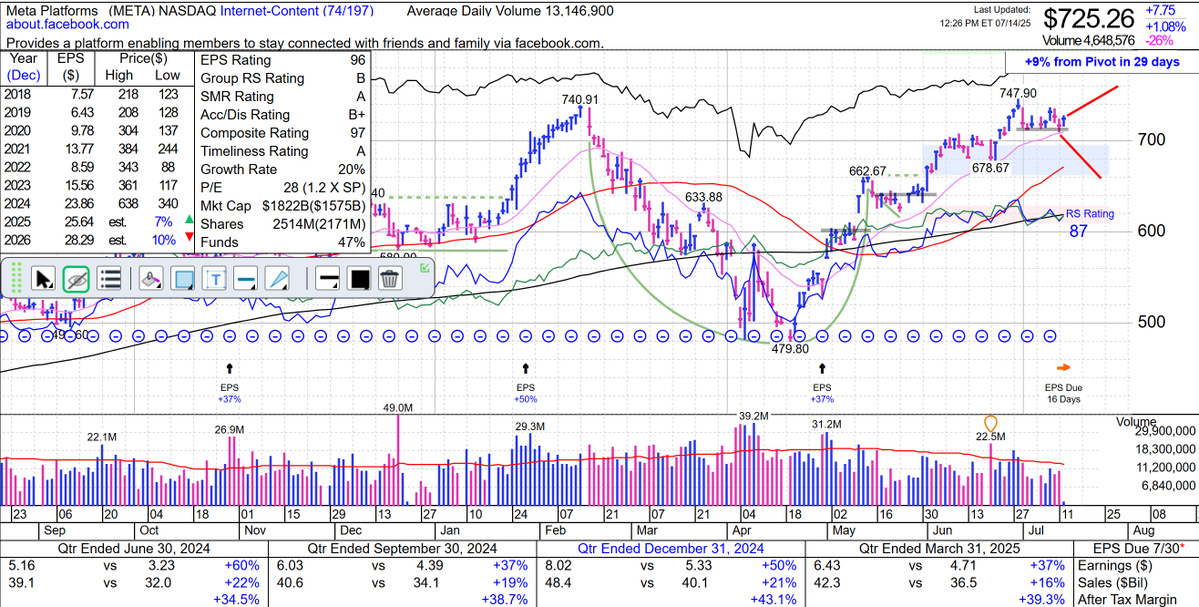Click the Average Daily Volume text
Screen dimensions: 1199x607
(509, 11)
